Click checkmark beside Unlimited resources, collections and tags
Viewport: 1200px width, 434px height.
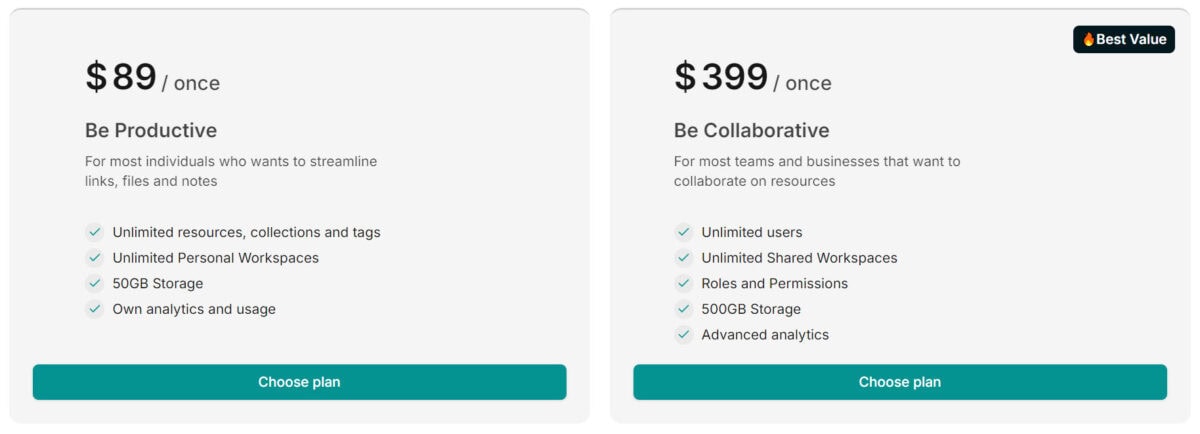pos(95,232)
